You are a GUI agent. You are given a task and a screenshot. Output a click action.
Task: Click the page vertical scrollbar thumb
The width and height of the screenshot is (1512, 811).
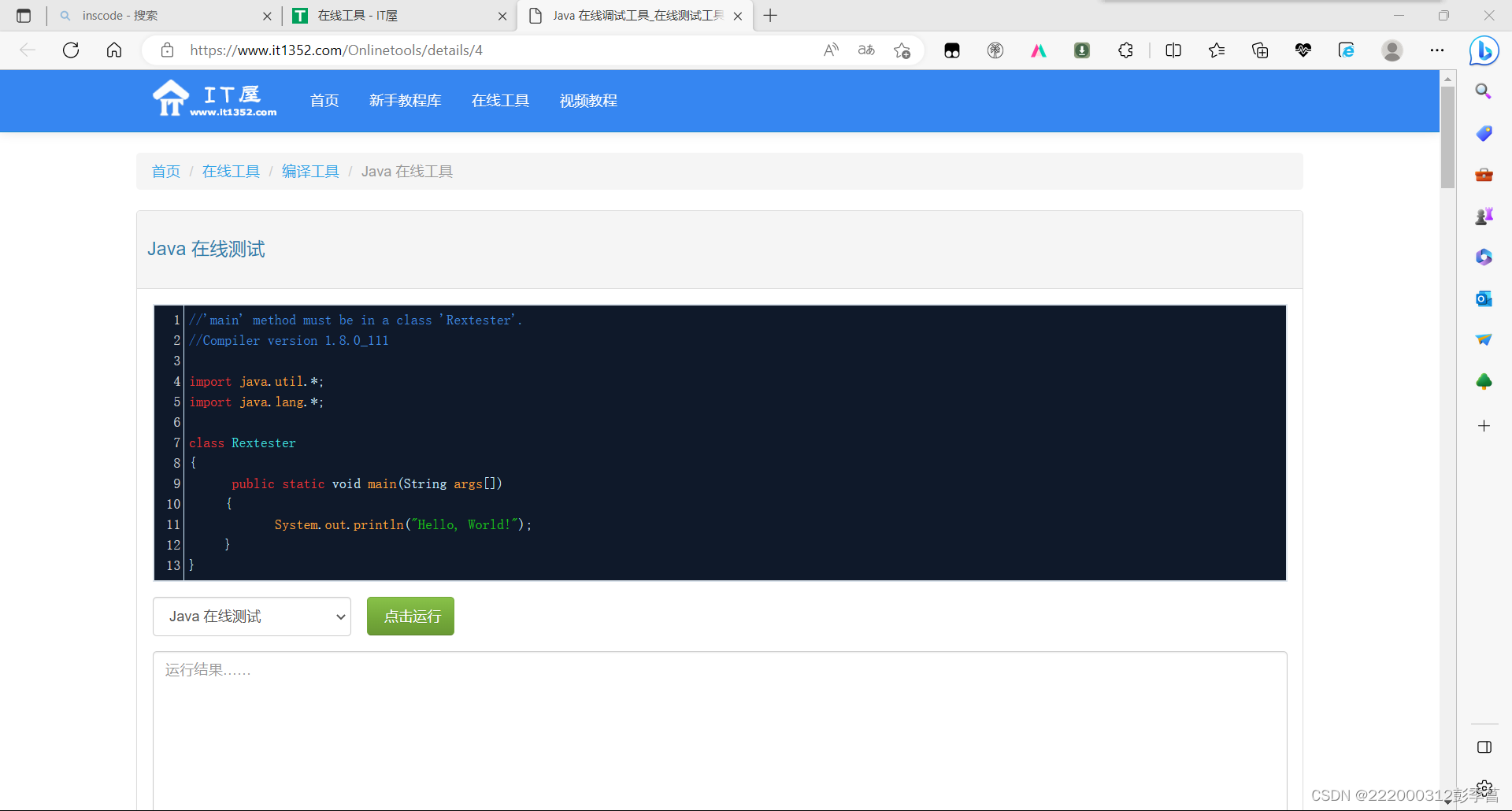(1447, 137)
